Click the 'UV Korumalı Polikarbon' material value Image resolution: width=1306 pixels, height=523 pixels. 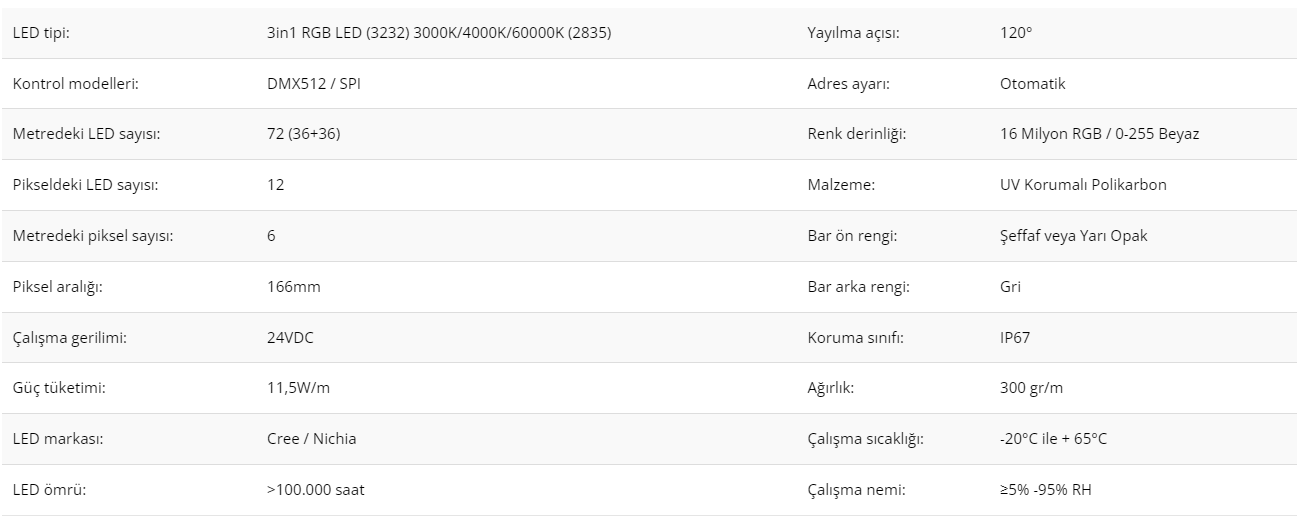(x=1083, y=185)
